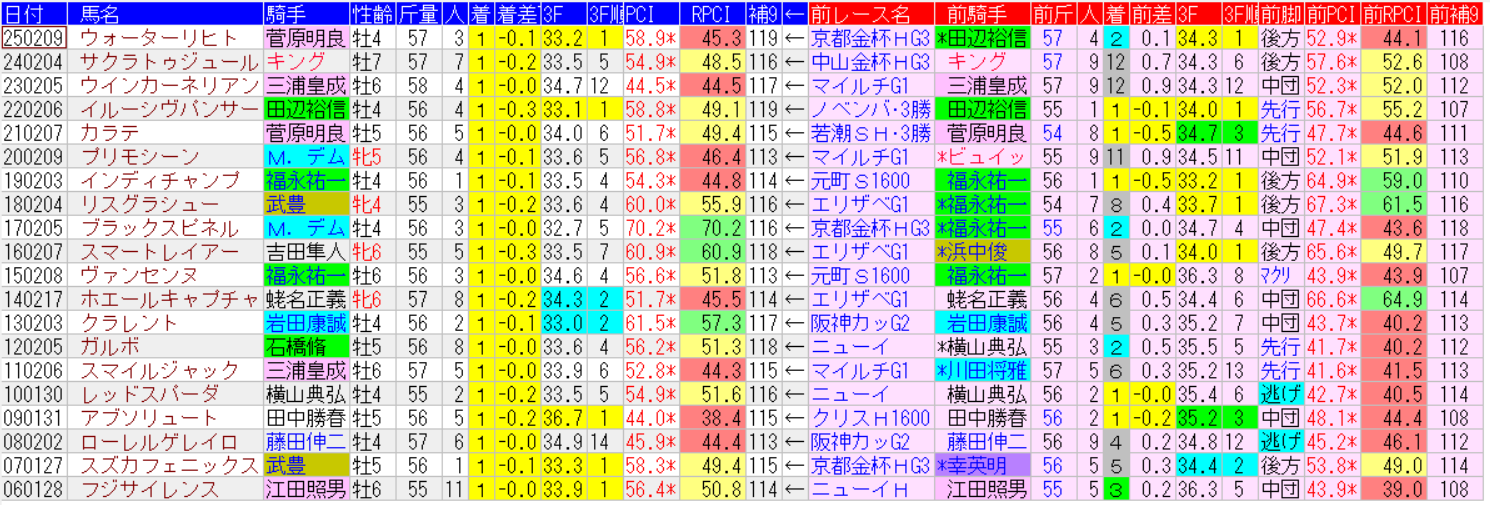Click the arrow in the クラレント row
Image resolution: width=1490 pixels, height=505 pixels.
[795, 323]
